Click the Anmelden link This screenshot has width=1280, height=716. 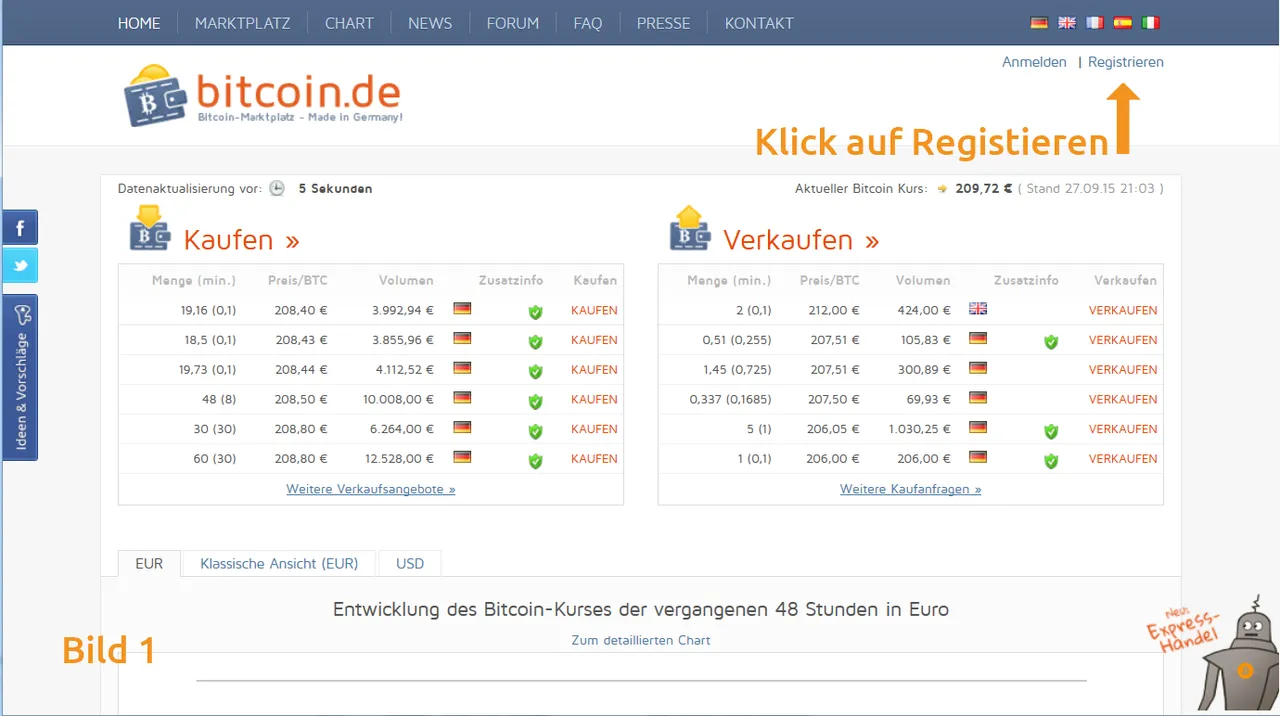pyautogui.click(x=1034, y=62)
